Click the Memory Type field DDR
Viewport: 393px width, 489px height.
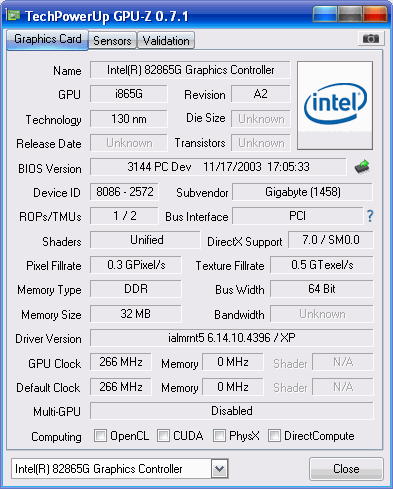coord(136,289)
